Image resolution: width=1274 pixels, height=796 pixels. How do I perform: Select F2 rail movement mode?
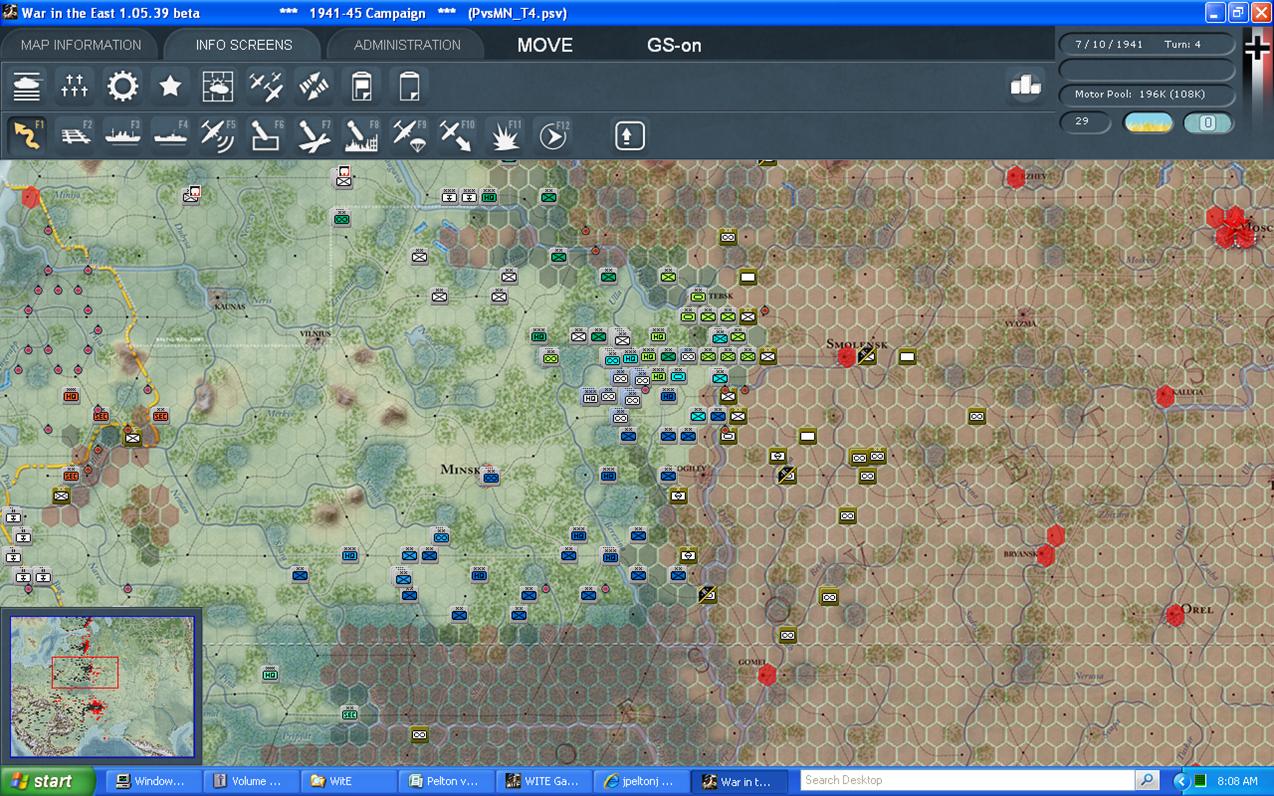(x=75, y=135)
